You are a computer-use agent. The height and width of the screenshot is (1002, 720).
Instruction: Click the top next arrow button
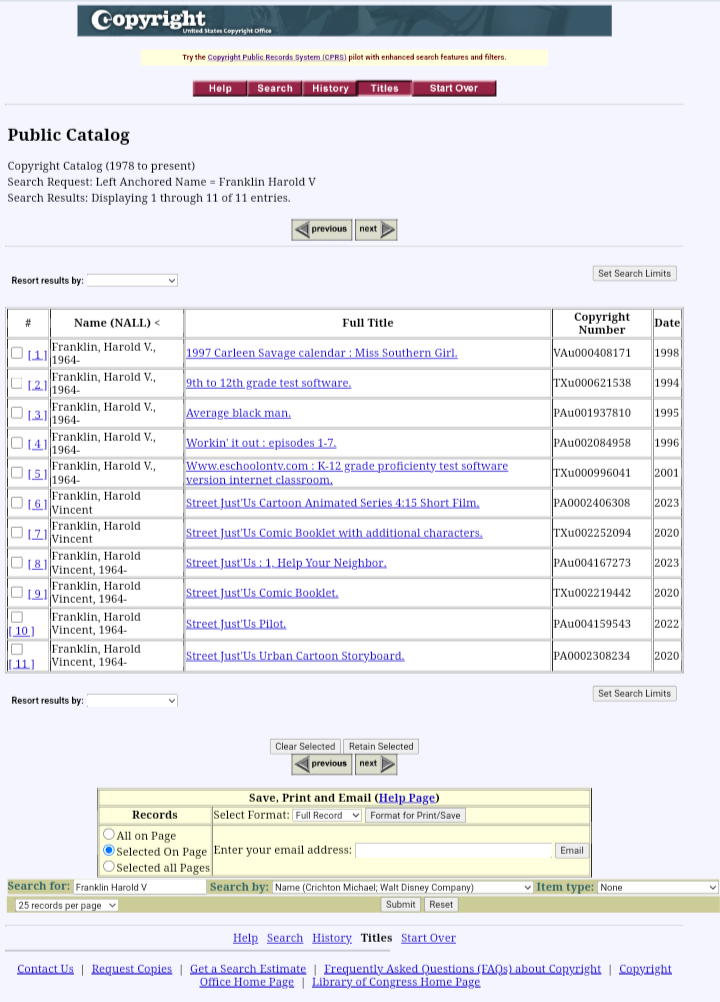coord(376,229)
